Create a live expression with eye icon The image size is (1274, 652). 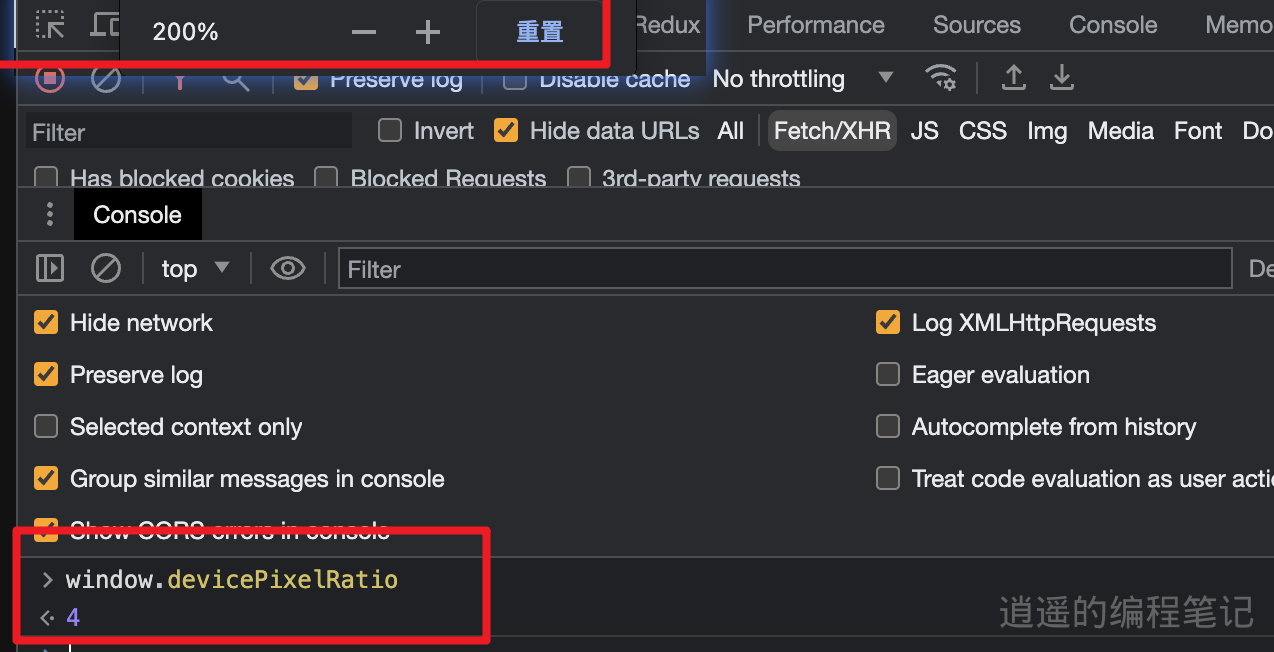pyautogui.click(x=288, y=268)
